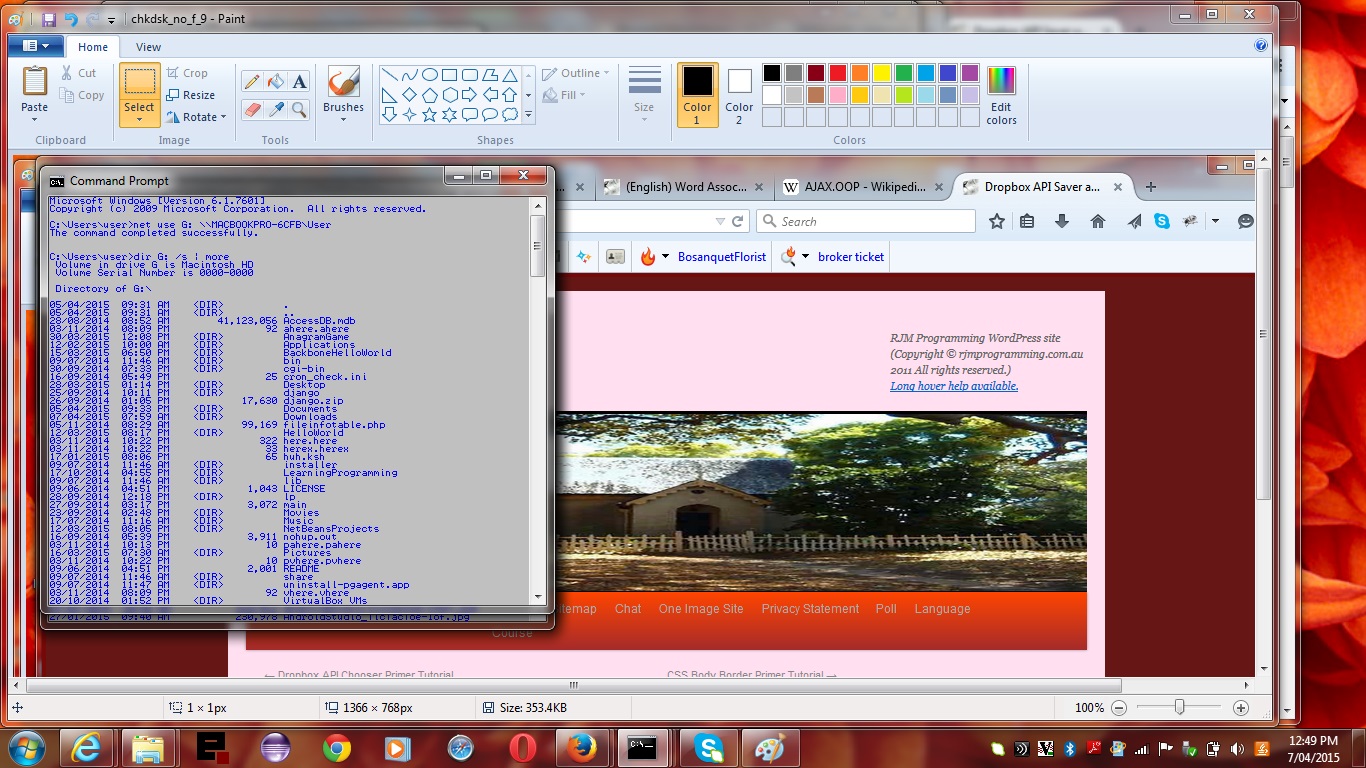This screenshot has height=768, width=1366.
Task: Open the Edit colors dialog
Action: click(1001, 96)
